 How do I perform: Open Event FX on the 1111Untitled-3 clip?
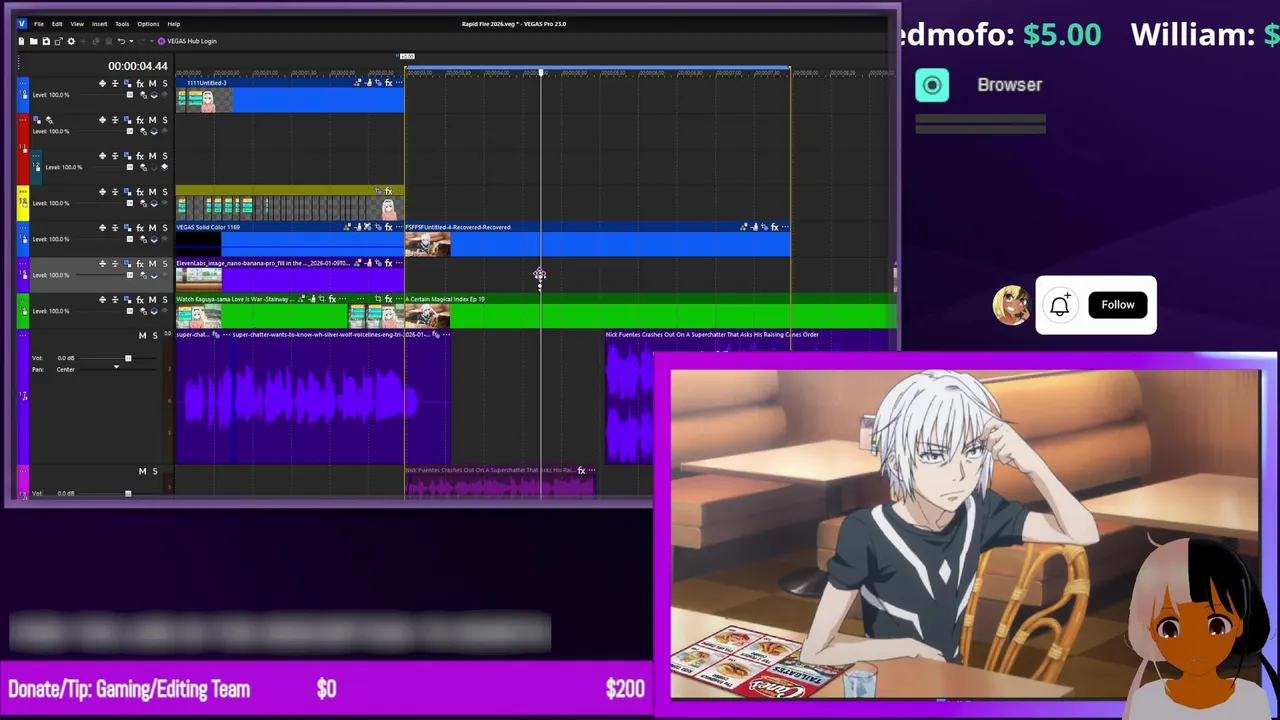click(388, 83)
